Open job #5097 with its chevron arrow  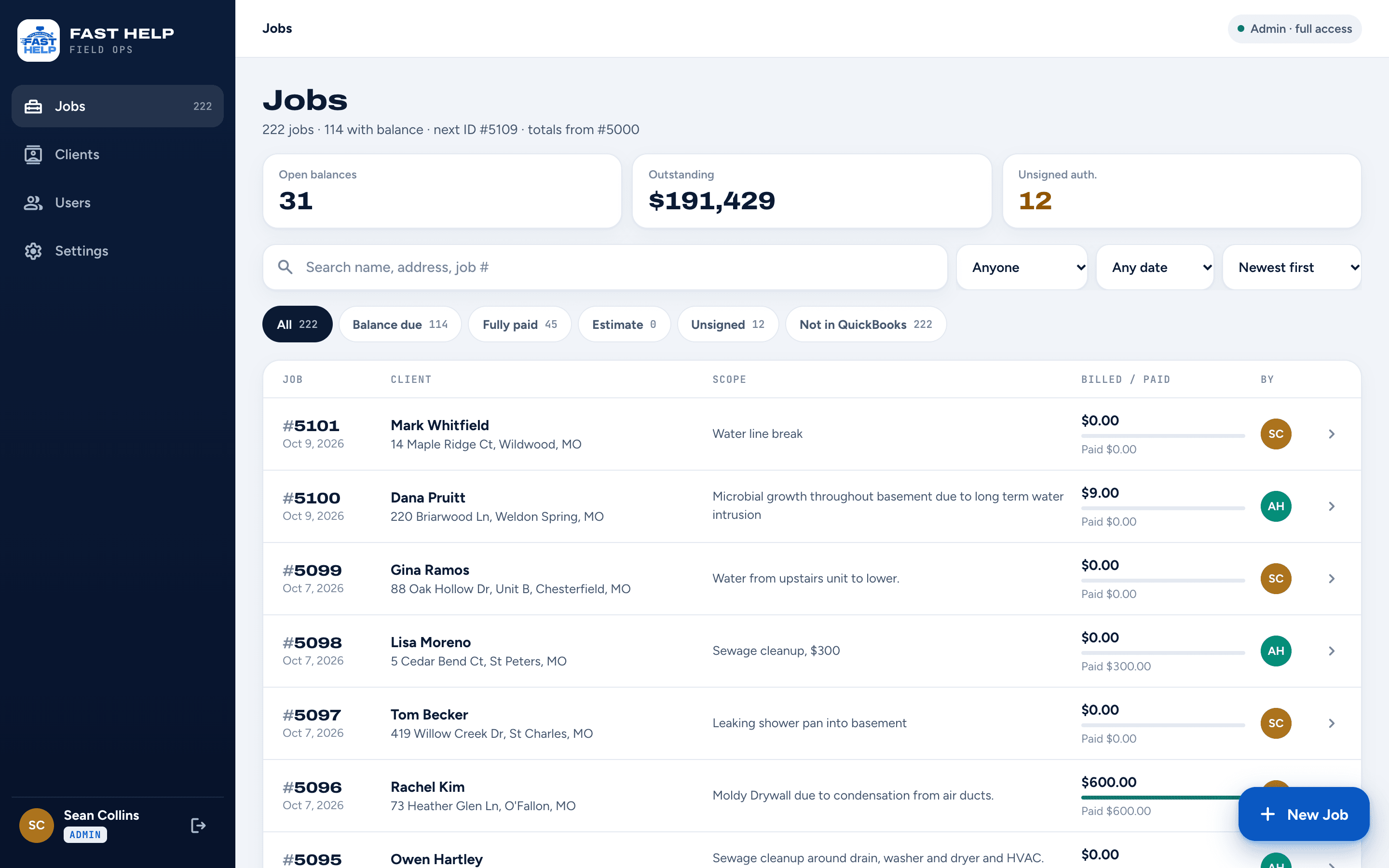click(1332, 723)
